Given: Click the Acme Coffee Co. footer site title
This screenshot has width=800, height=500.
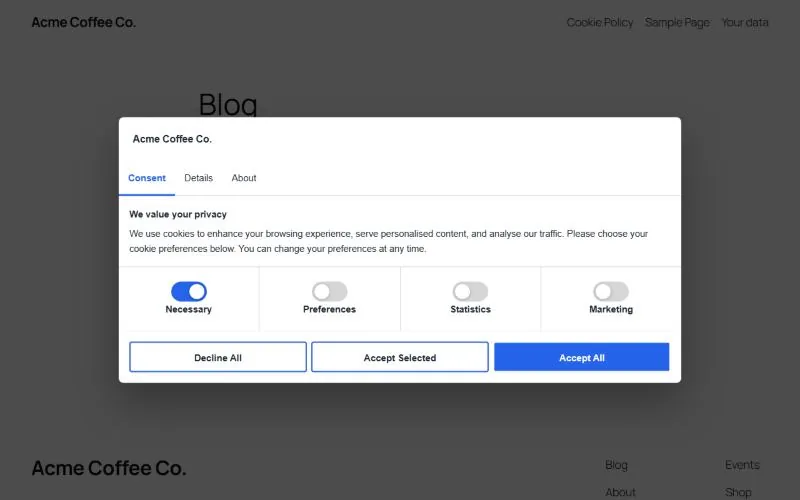Looking at the screenshot, I should pos(109,468).
